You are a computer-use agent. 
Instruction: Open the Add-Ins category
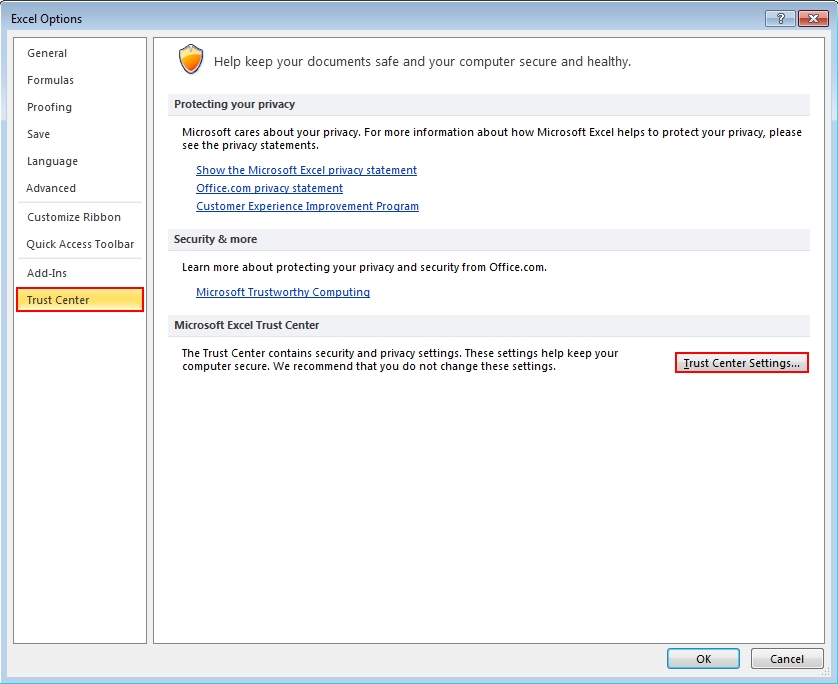pyautogui.click(x=47, y=273)
